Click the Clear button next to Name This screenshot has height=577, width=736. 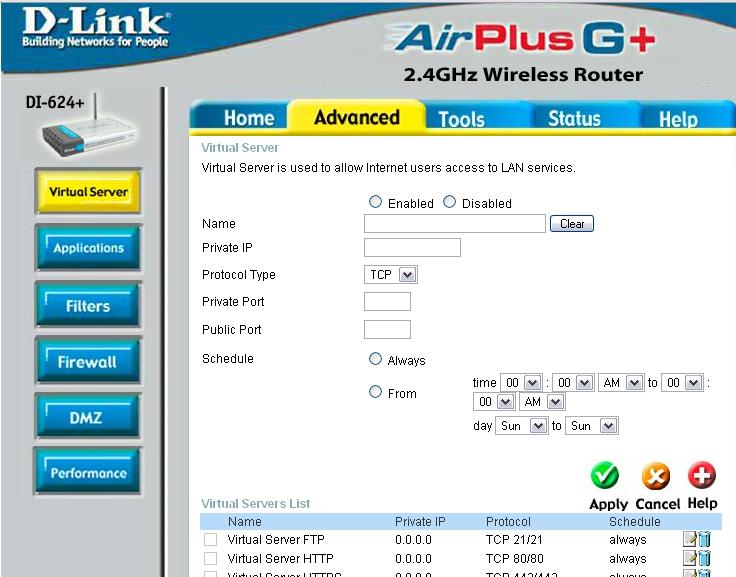572,224
